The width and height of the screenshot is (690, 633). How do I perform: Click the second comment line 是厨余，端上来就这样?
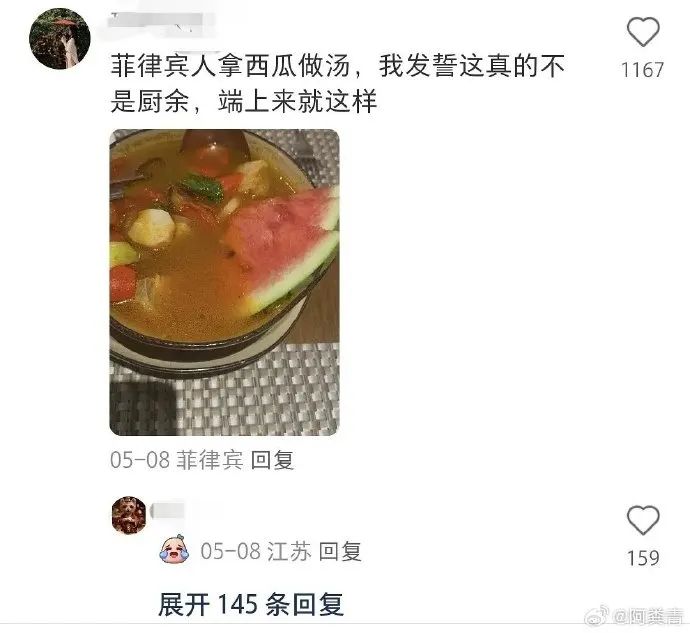tap(244, 101)
